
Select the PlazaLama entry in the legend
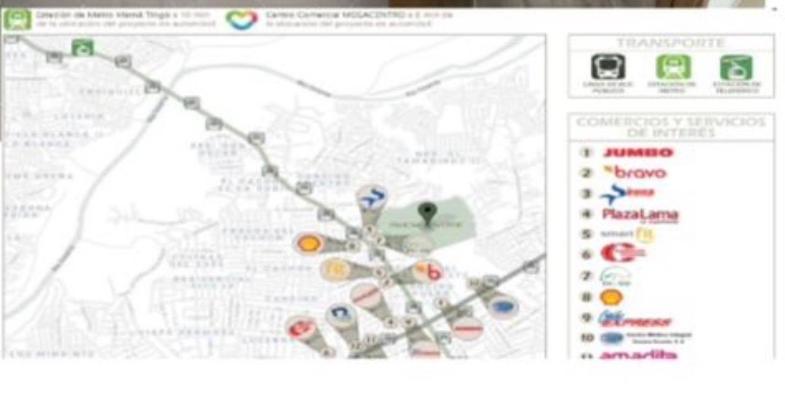pyautogui.click(x=640, y=214)
